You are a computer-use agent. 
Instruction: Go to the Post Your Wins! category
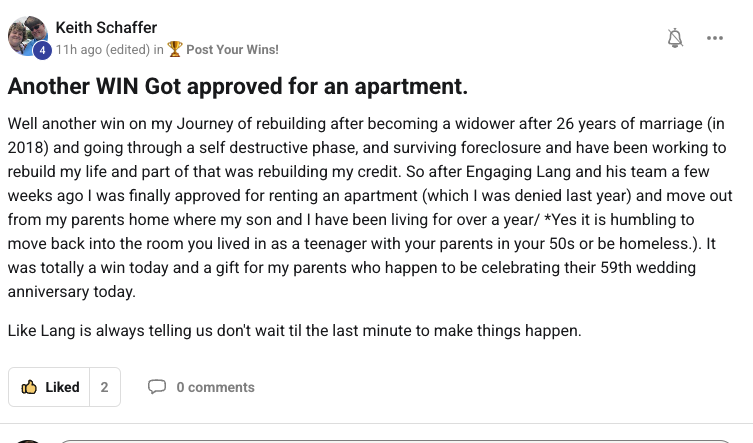point(232,49)
